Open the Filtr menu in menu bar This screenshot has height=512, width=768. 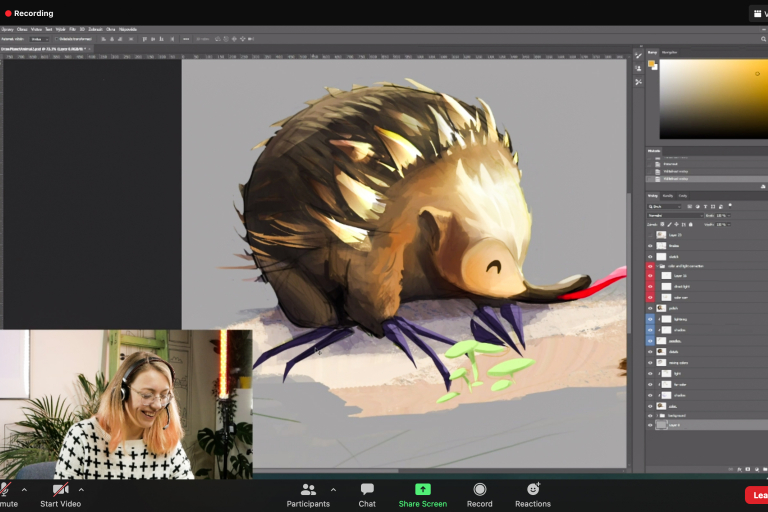click(73, 29)
